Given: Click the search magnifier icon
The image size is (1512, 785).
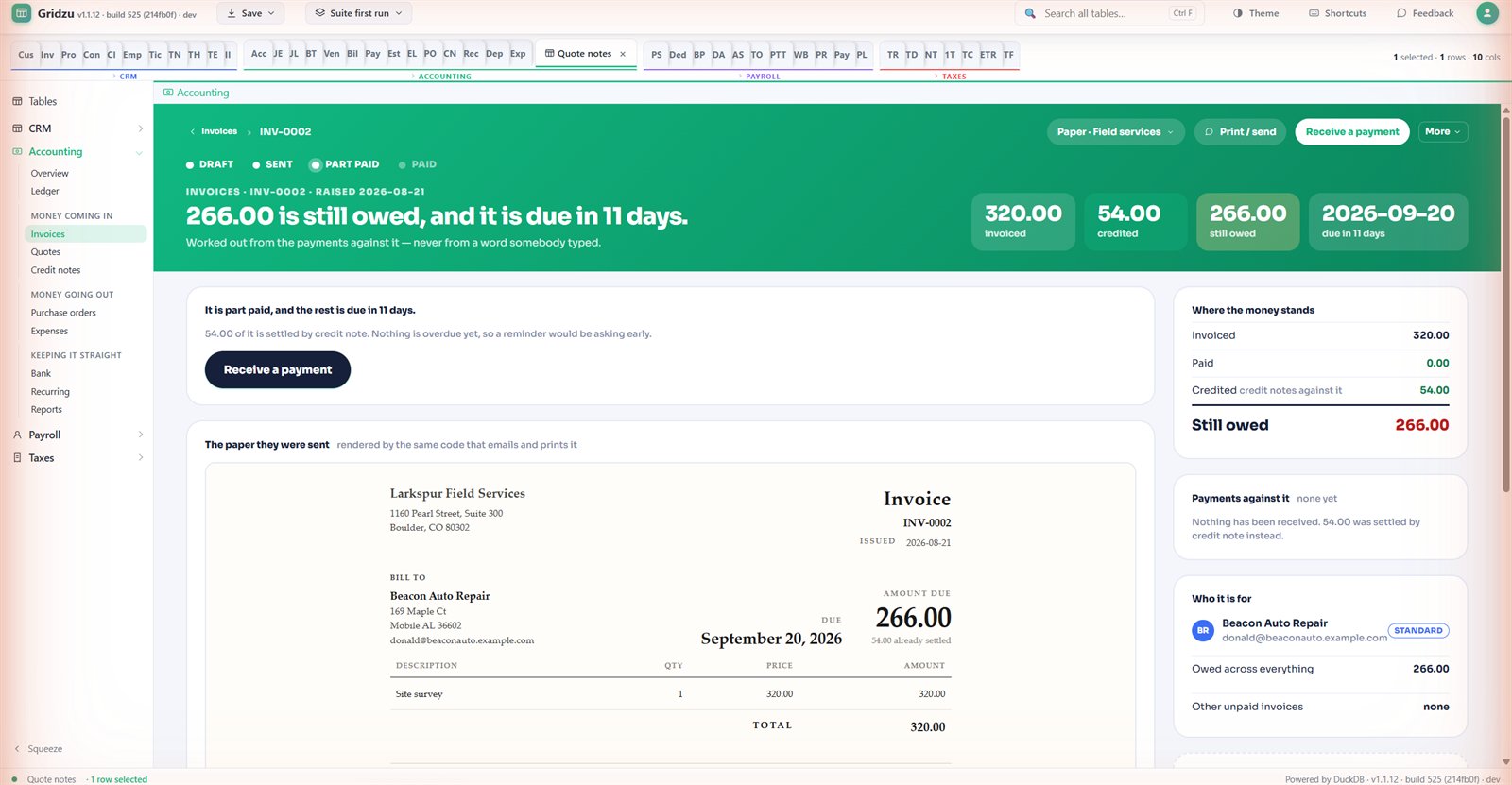Looking at the screenshot, I should (1030, 13).
